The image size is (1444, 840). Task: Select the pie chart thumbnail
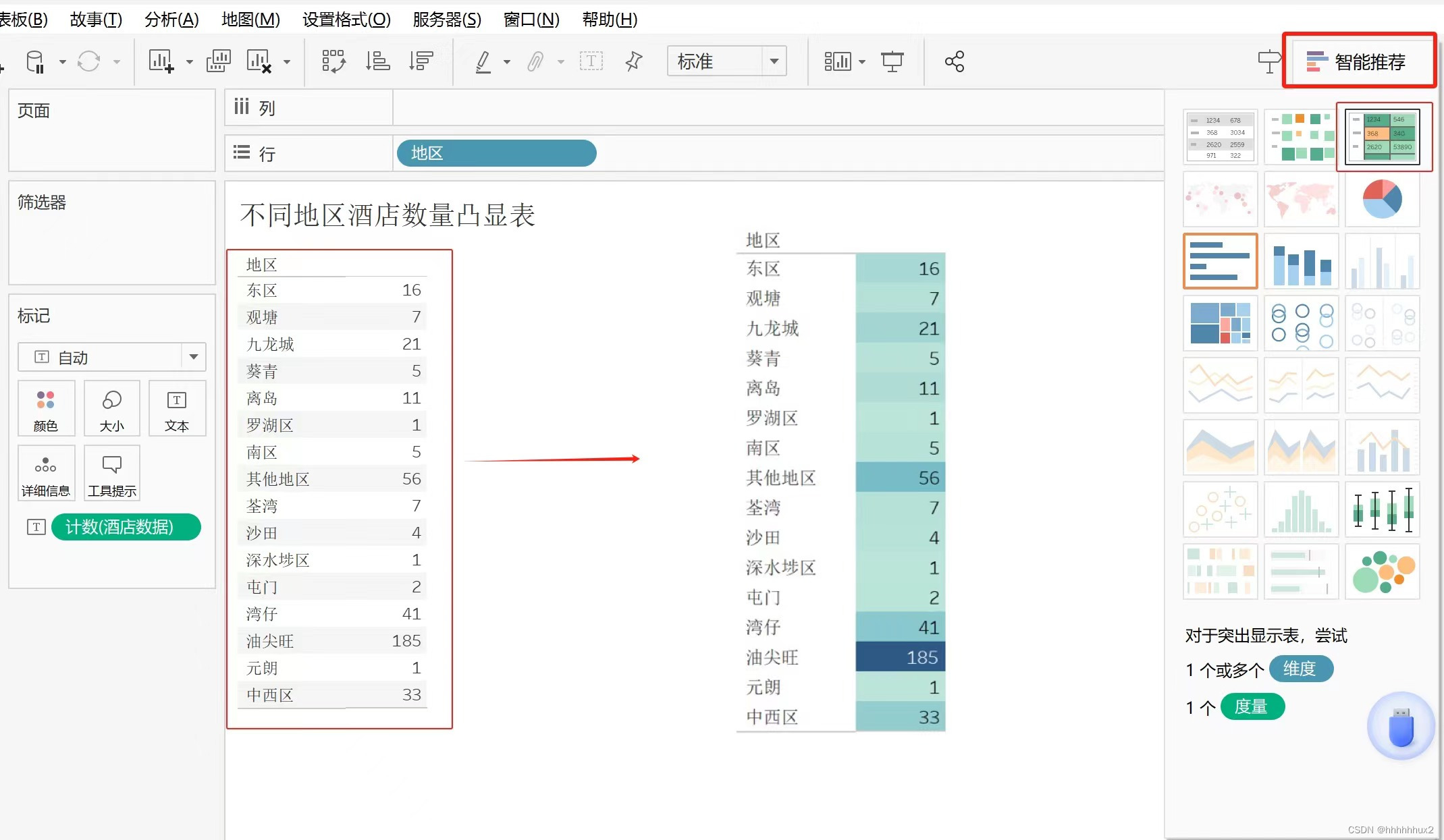(x=1382, y=198)
